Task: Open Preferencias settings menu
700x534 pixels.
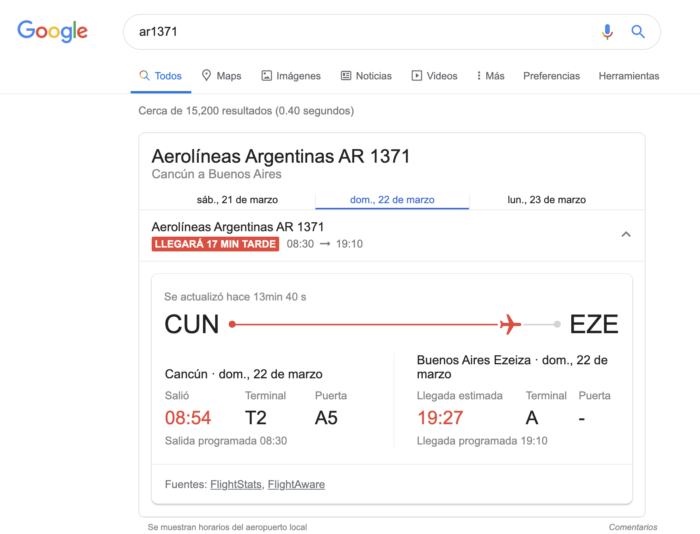Action: (x=551, y=75)
